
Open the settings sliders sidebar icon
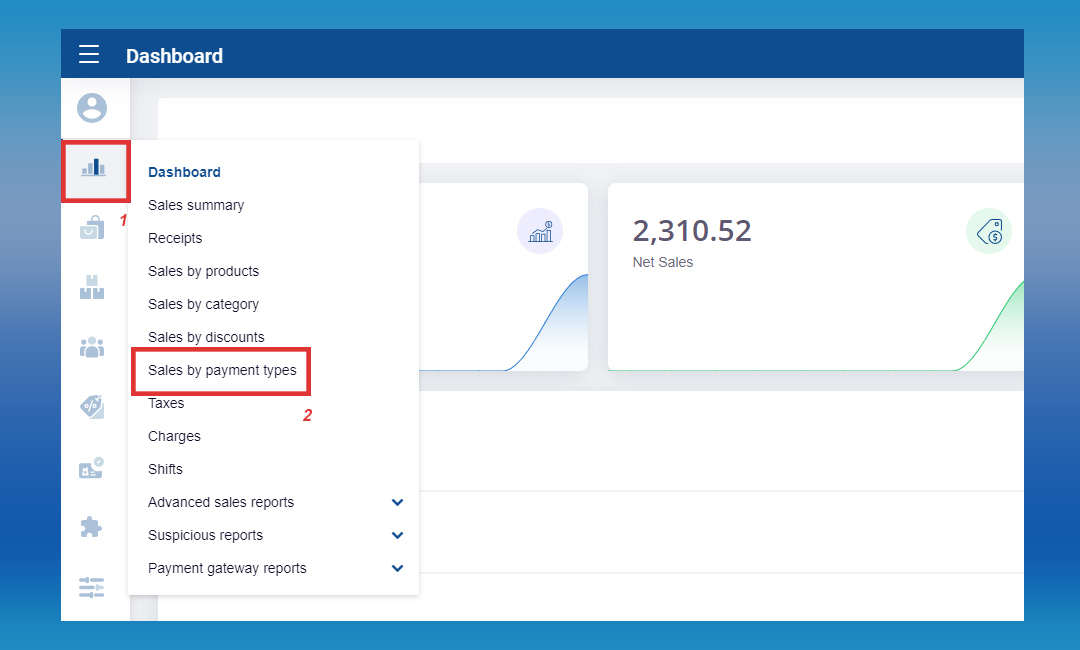[x=92, y=587]
